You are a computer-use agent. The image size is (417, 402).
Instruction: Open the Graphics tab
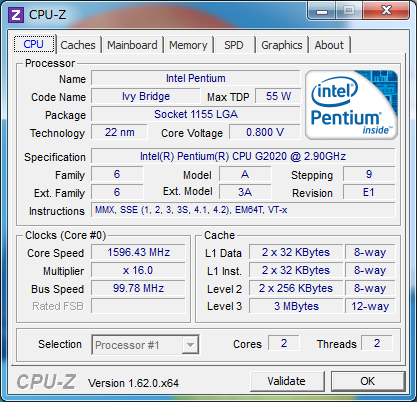tap(282, 45)
